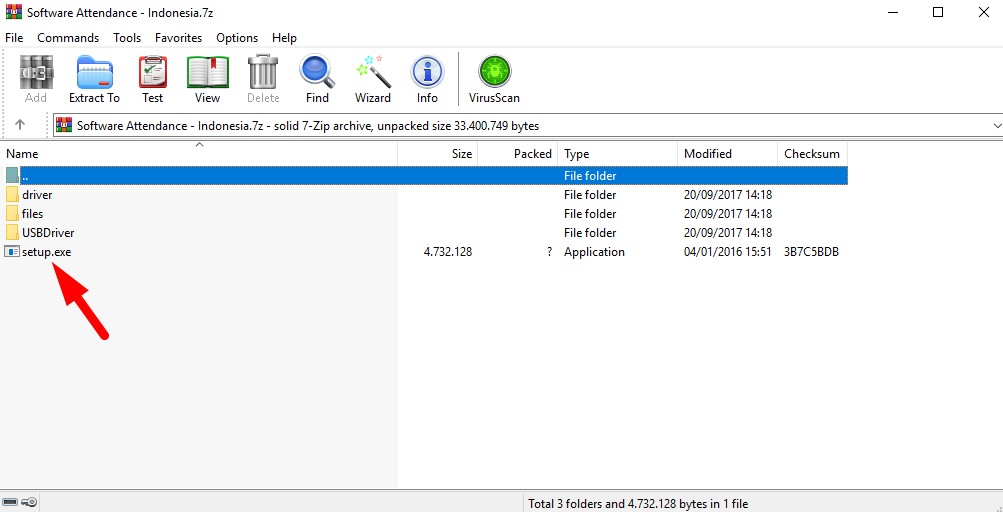The width and height of the screenshot is (1003, 512).
Task: Sort by Packed column header
Action: point(517,154)
